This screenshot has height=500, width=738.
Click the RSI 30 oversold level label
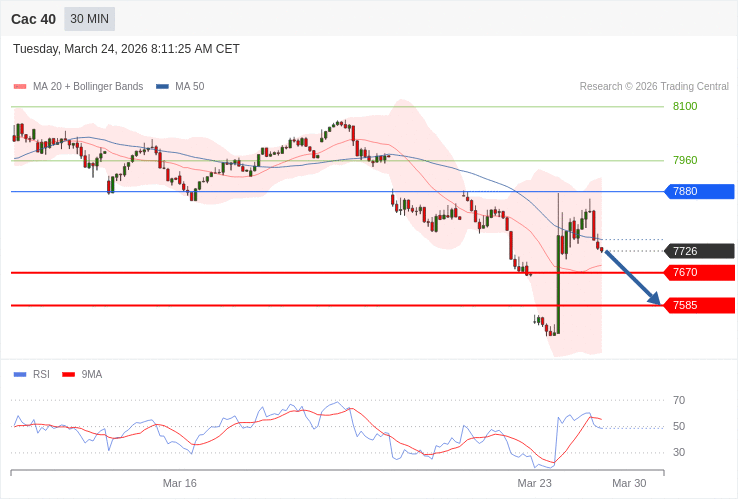coord(679,452)
